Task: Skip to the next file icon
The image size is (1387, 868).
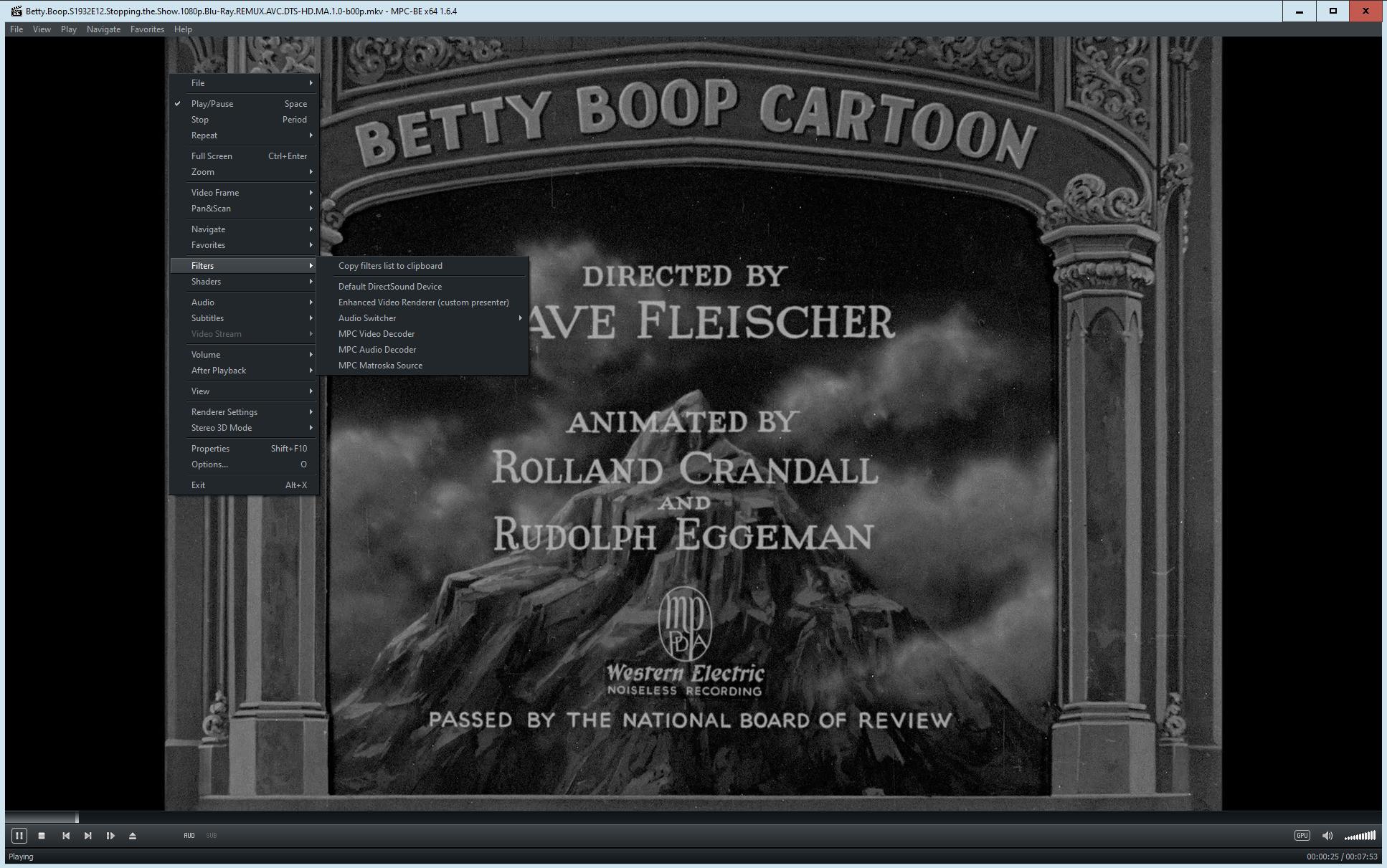Action: click(x=88, y=835)
